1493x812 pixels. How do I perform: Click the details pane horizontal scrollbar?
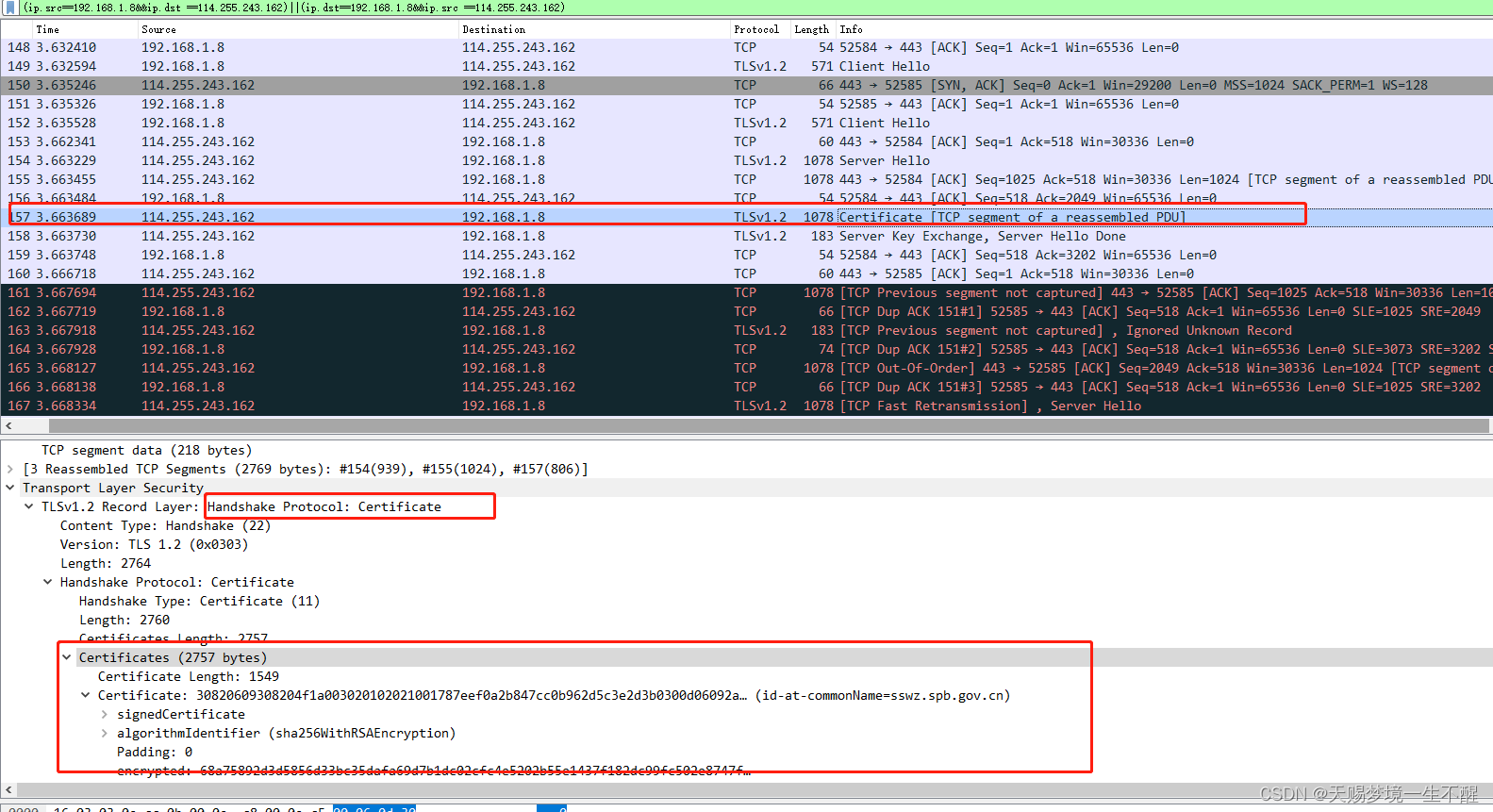(x=753, y=789)
